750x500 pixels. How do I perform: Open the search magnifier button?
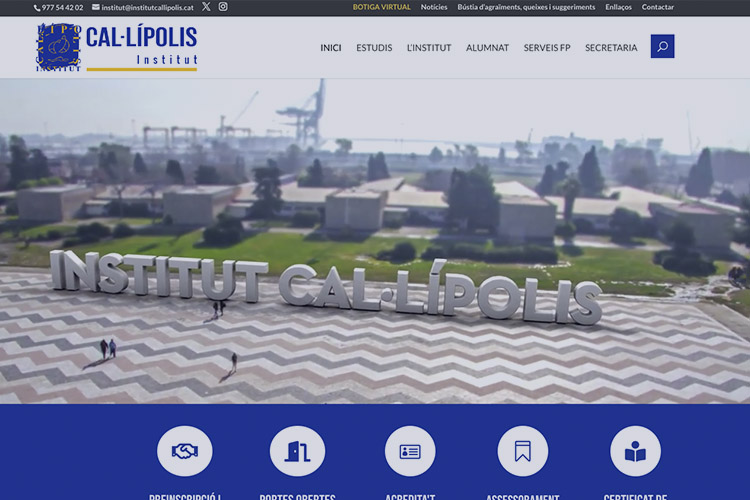coord(662,46)
